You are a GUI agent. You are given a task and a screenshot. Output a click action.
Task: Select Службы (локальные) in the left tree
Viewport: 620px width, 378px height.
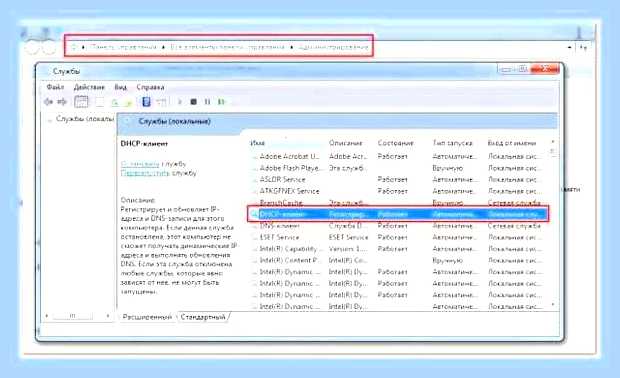click(x=85, y=119)
